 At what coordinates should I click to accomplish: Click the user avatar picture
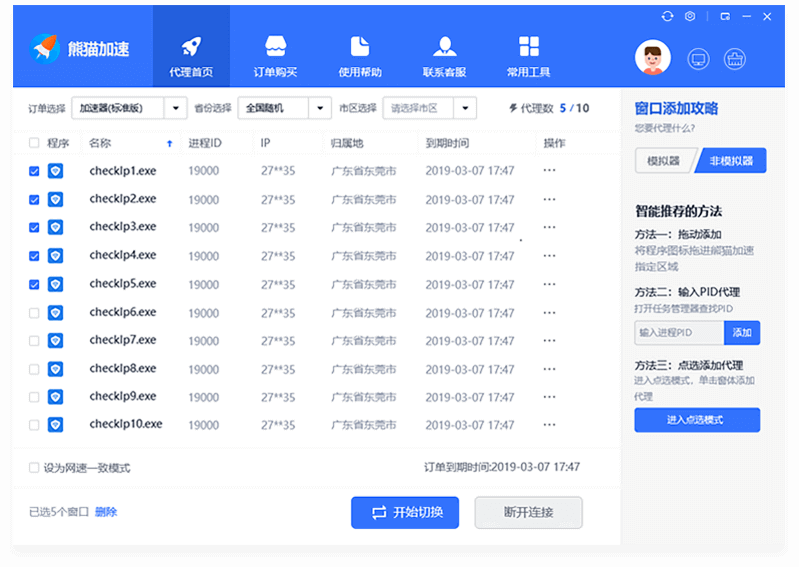tap(653, 58)
